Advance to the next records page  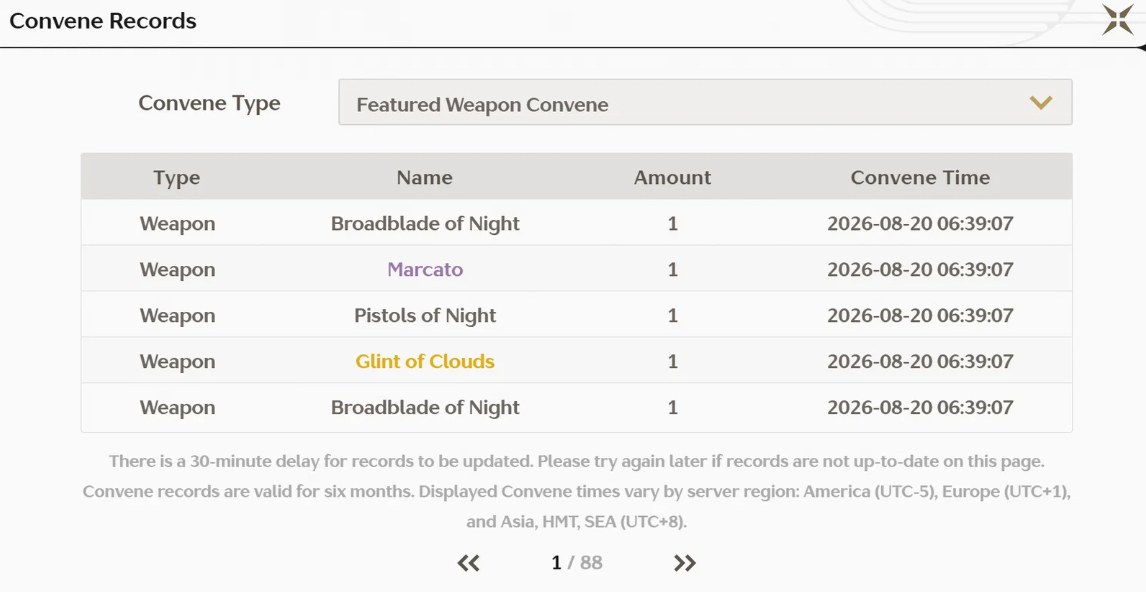(685, 563)
